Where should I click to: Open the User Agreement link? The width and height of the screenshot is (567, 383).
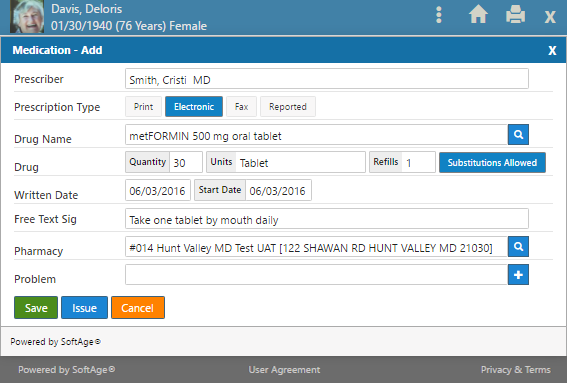click(284, 370)
